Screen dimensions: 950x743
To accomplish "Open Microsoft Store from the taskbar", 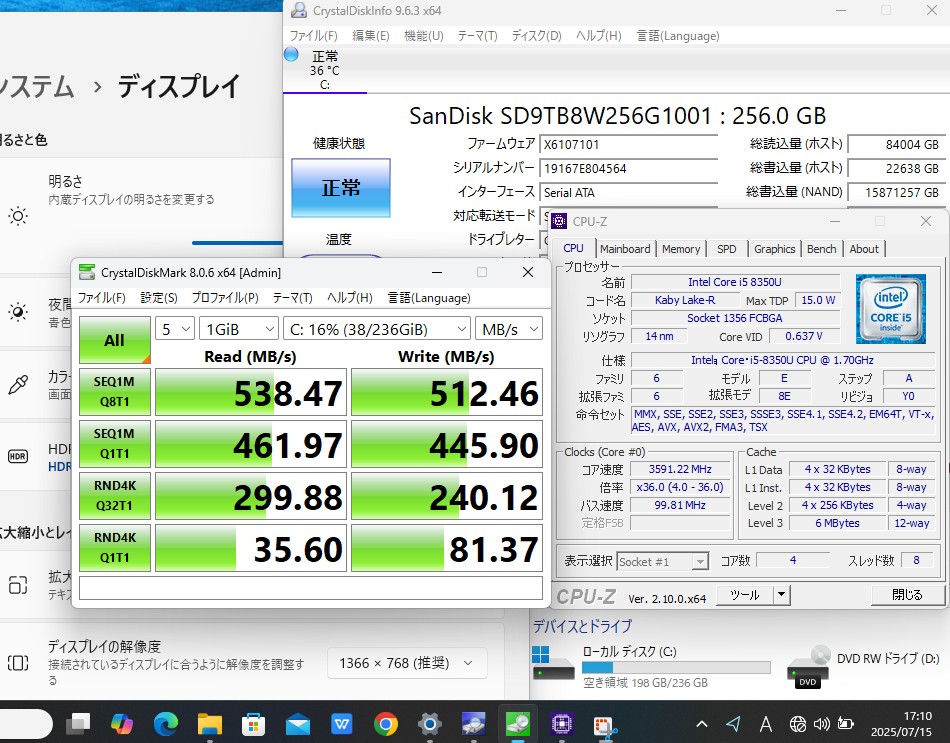I will [253, 723].
